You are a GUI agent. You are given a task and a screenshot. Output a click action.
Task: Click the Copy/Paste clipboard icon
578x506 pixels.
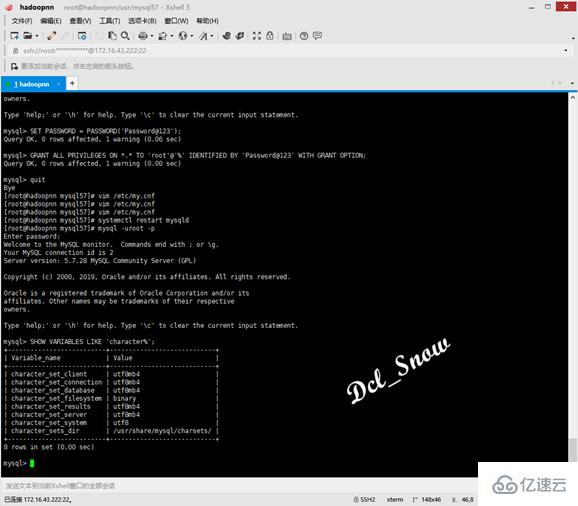112,35
